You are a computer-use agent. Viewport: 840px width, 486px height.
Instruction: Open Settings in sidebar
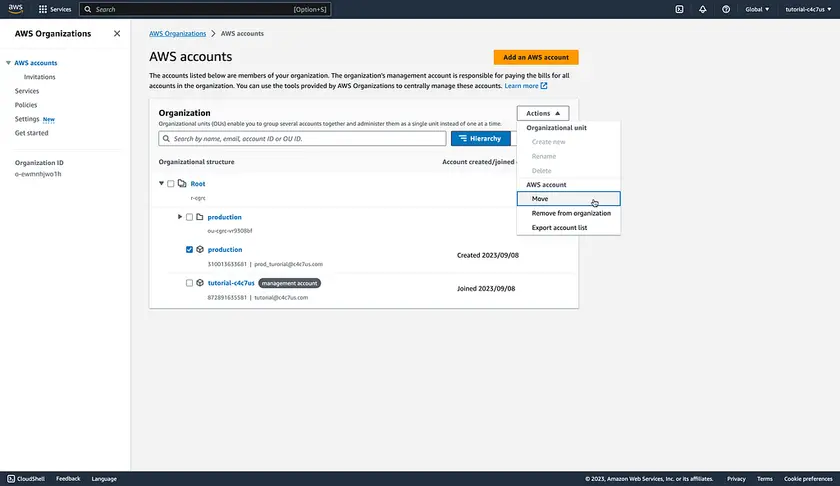(x=27, y=118)
